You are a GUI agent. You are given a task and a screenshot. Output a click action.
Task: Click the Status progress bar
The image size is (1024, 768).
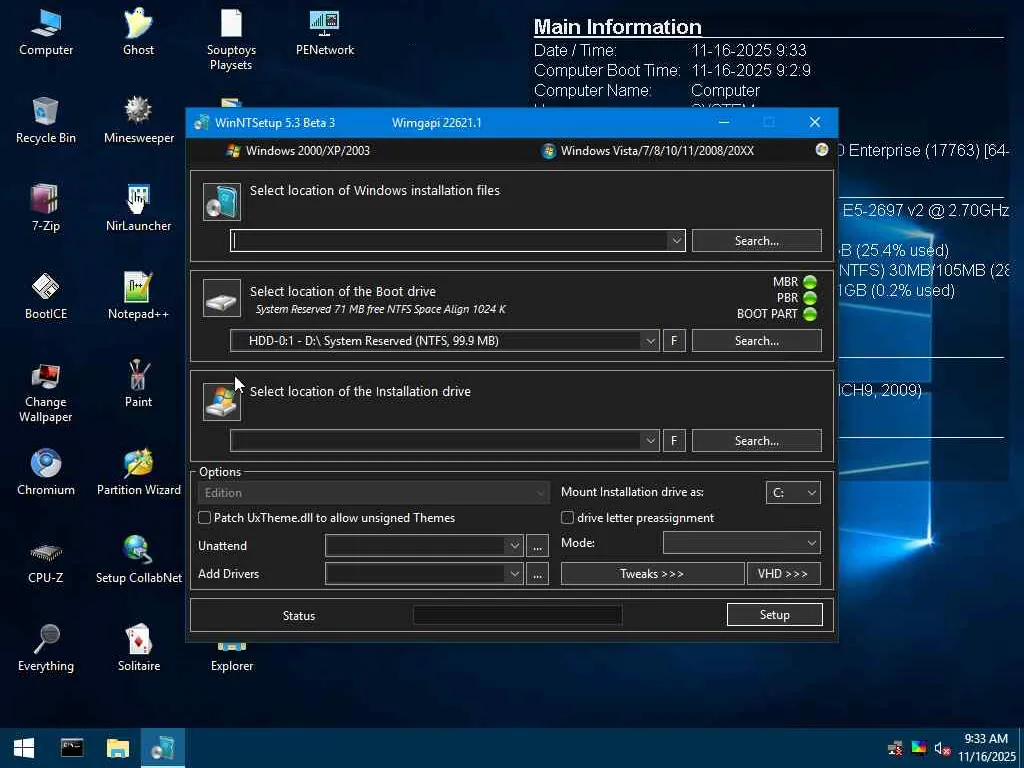coord(517,615)
